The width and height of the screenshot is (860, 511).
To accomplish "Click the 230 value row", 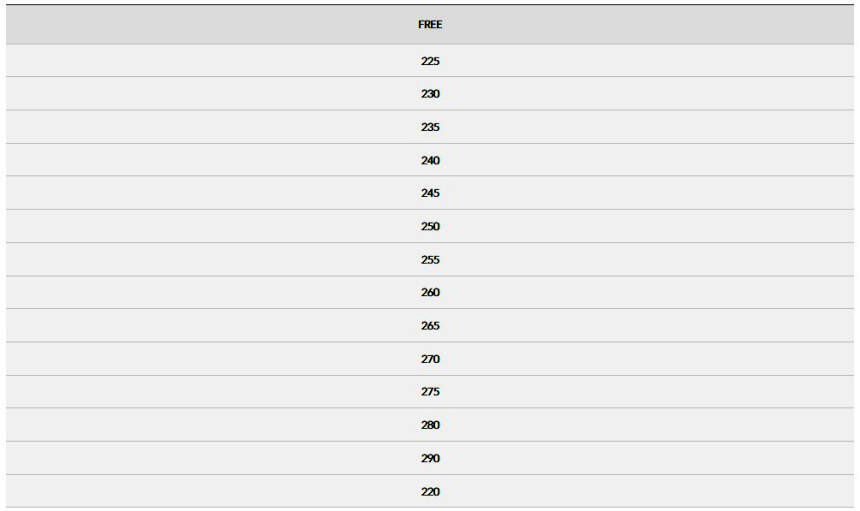I will (x=430, y=94).
